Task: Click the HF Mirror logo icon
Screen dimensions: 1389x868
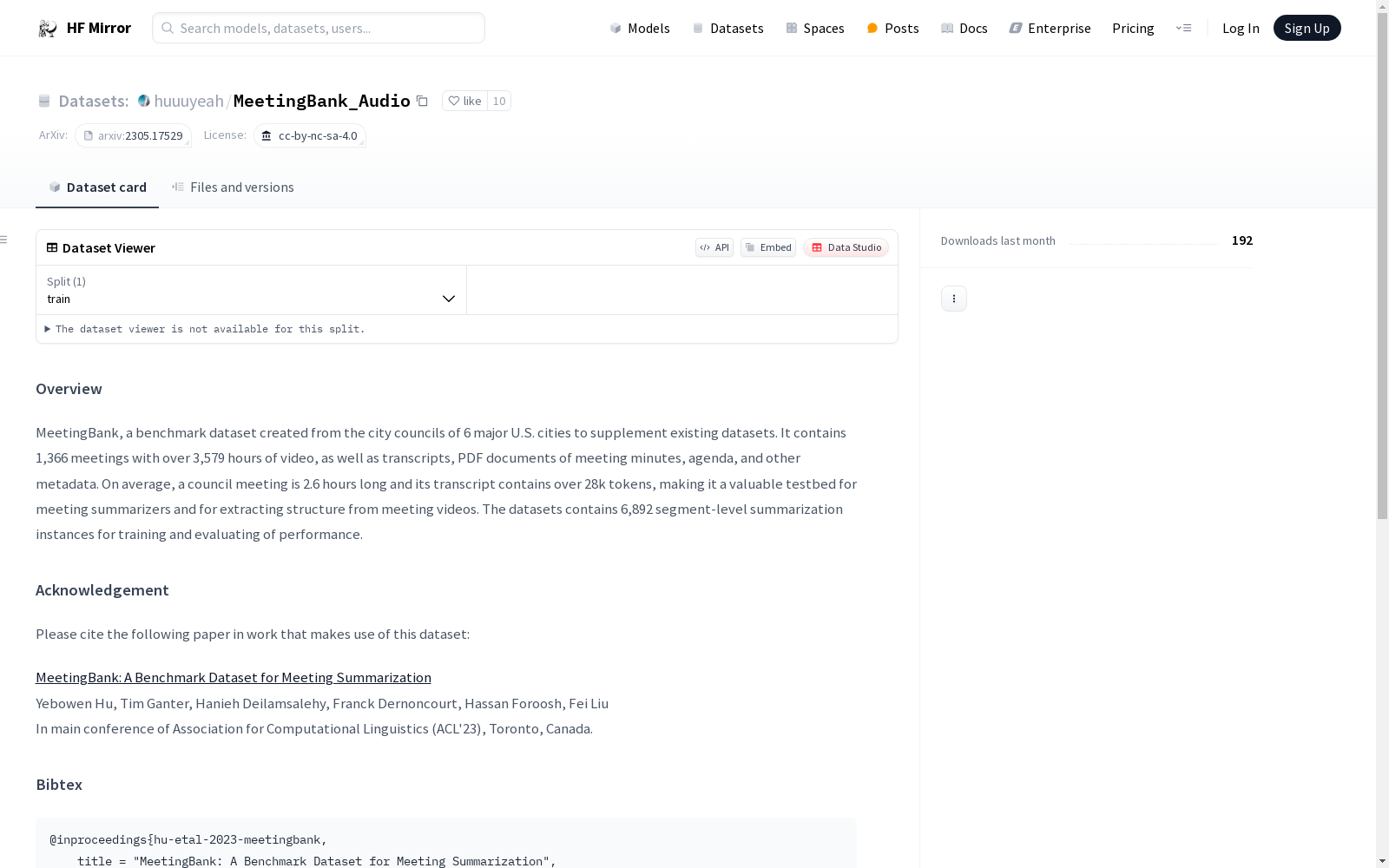Action: point(48,29)
